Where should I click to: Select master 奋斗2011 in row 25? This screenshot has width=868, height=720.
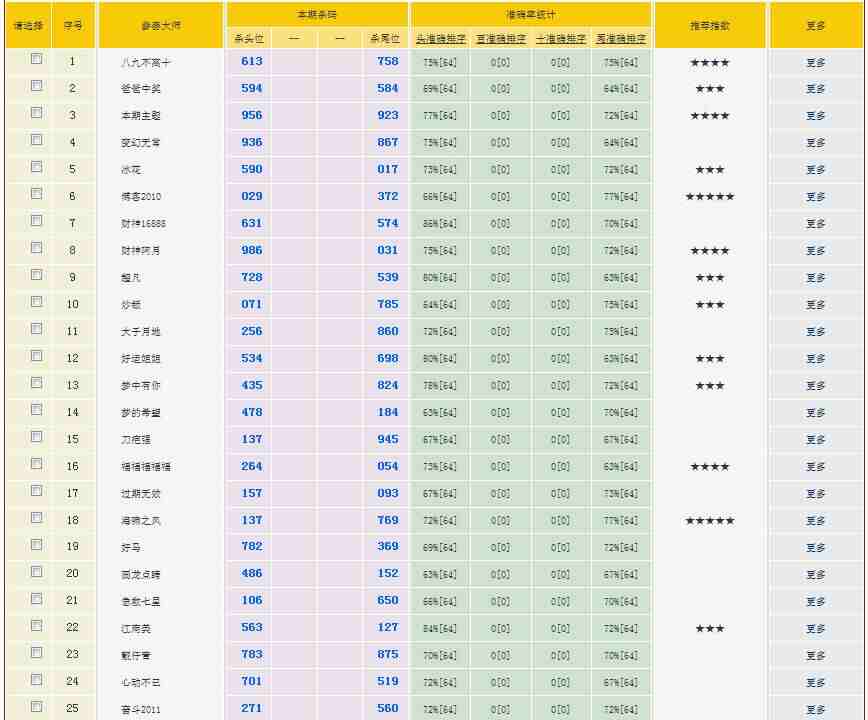[x=141, y=710]
